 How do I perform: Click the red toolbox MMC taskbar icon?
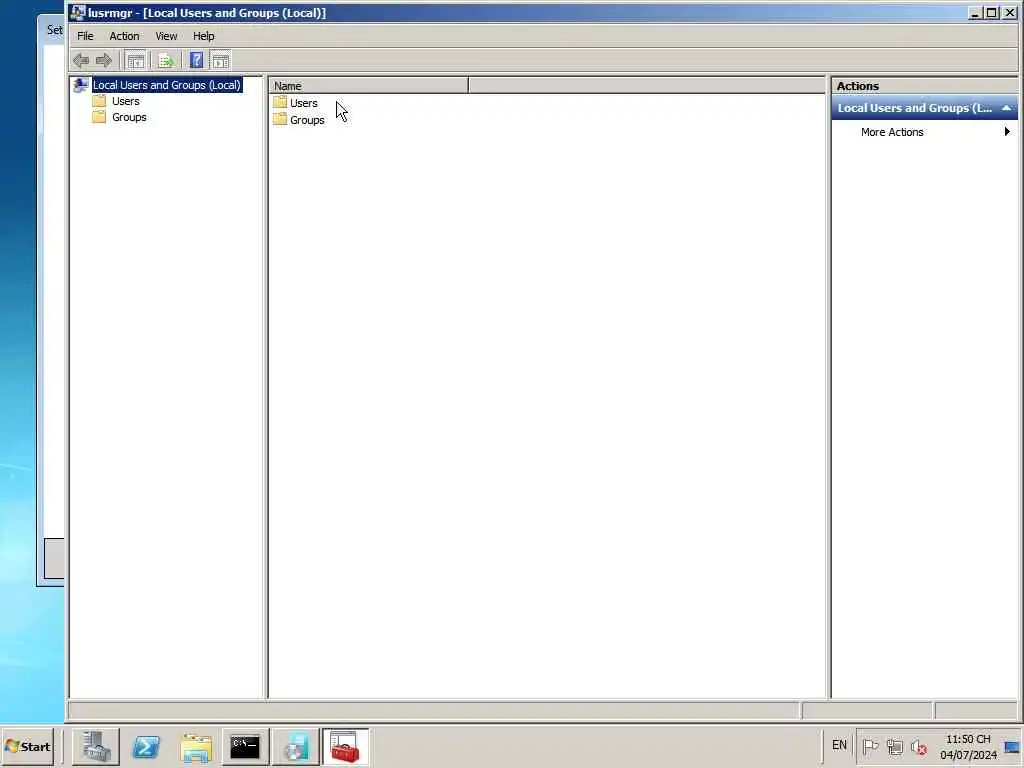(345, 746)
